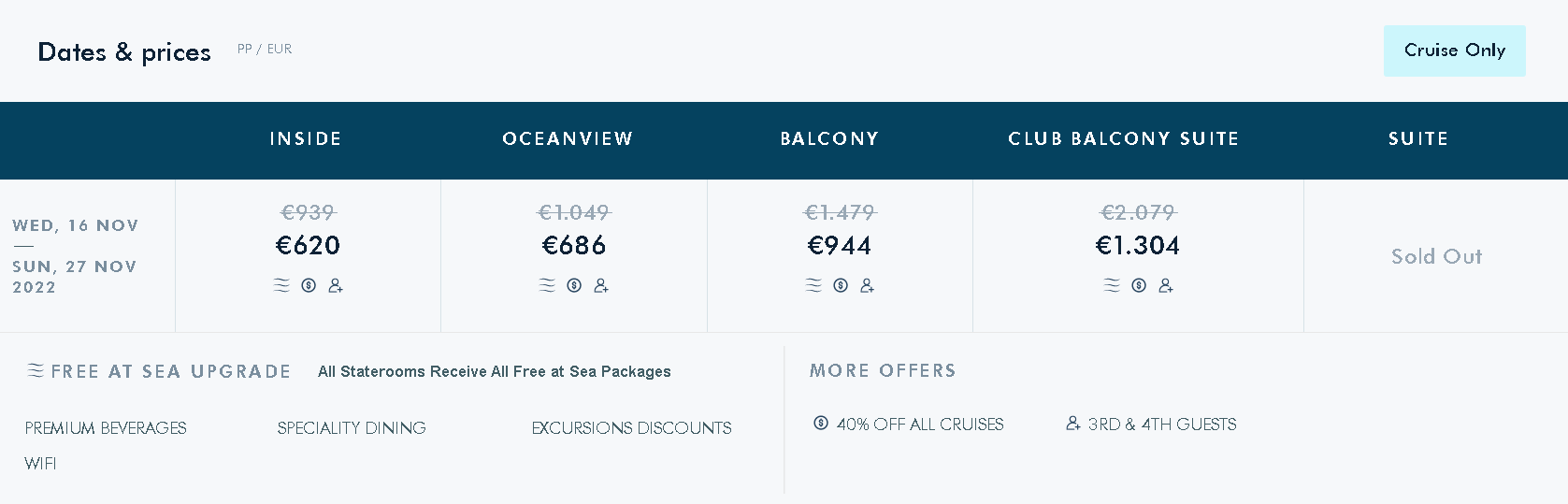Click the add-guest icon under Club Balcony Suite
The image size is (1568, 504).
1166,285
